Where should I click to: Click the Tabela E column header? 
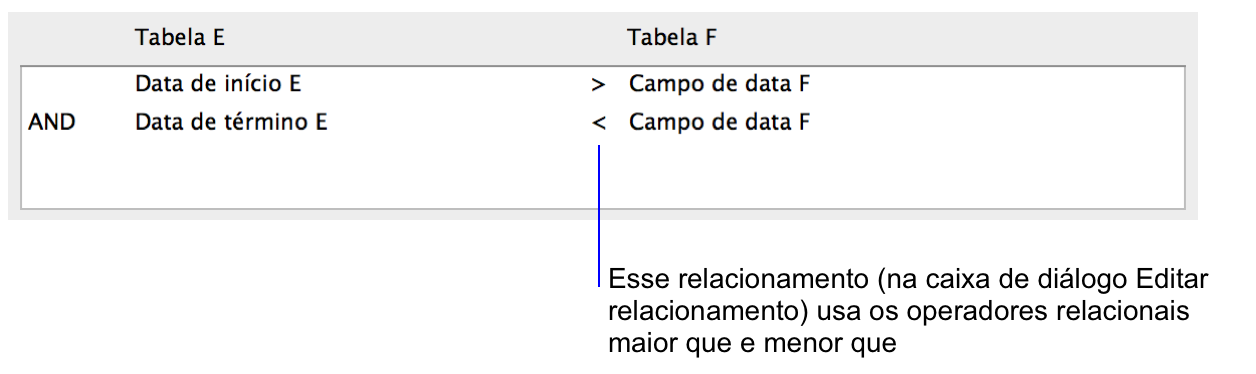tap(180, 38)
